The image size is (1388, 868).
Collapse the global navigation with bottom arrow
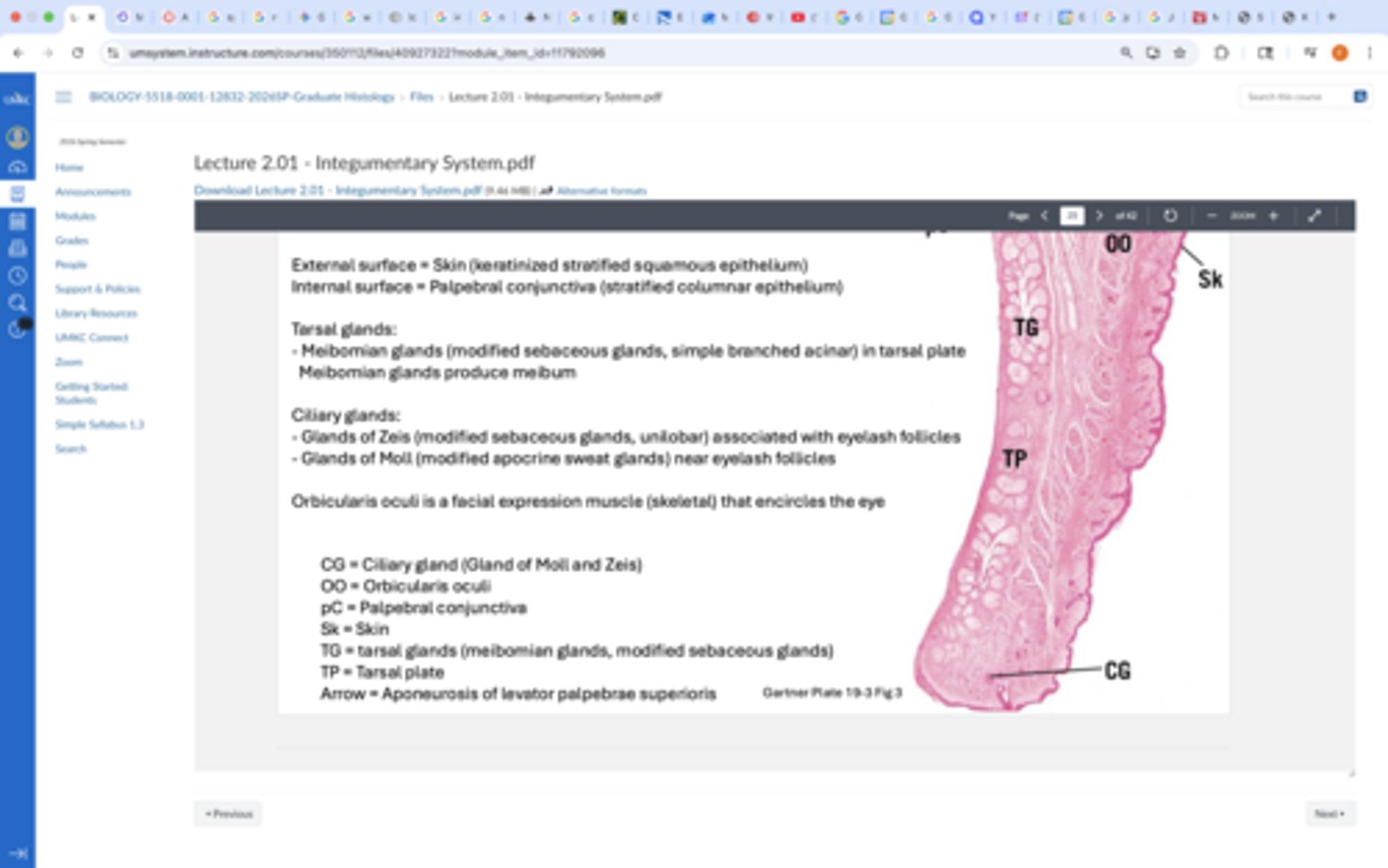pos(17,853)
